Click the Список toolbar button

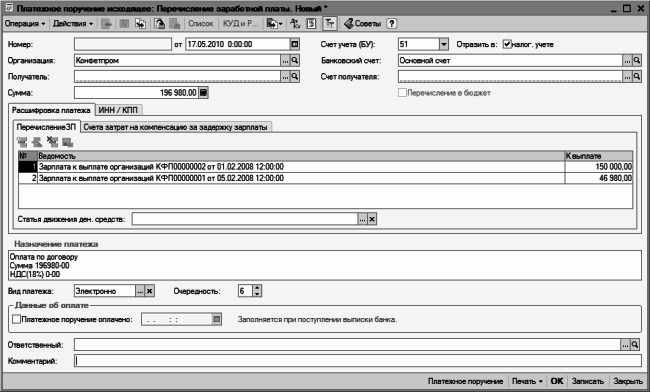pyautogui.click(x=201, y=24)
